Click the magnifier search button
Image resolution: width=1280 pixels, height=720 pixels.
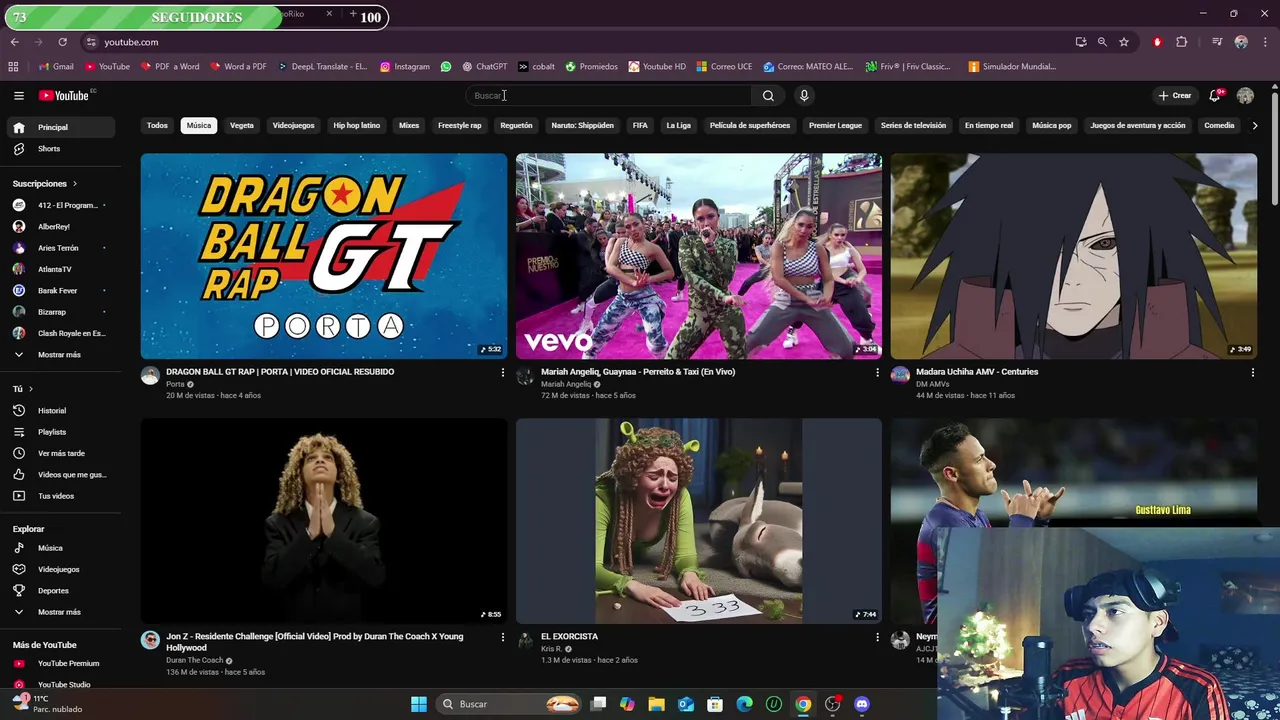pyautogui.click(x=768, y=95)
